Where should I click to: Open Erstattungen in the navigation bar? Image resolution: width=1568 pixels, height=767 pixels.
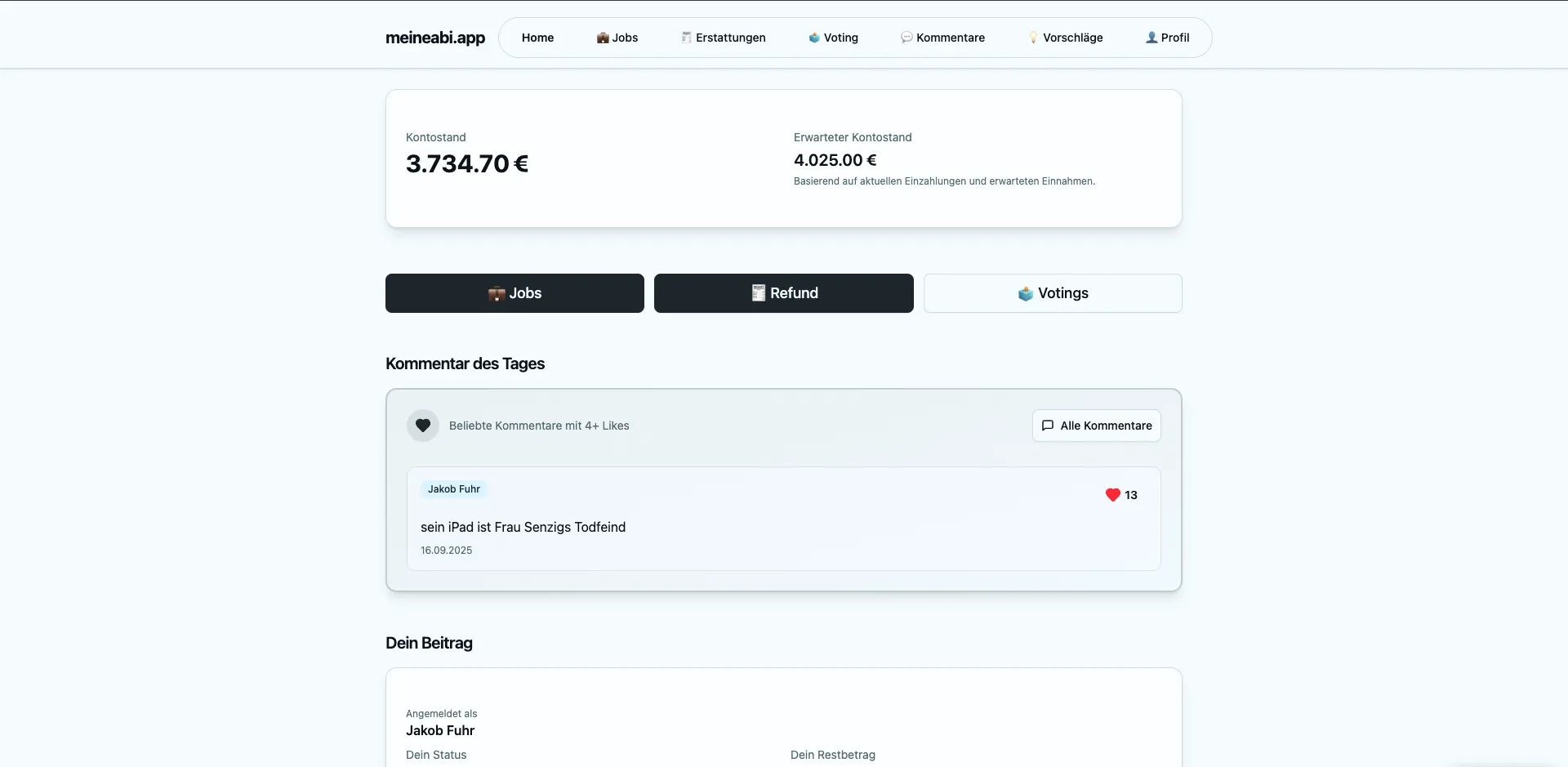(x=724, y=38)
